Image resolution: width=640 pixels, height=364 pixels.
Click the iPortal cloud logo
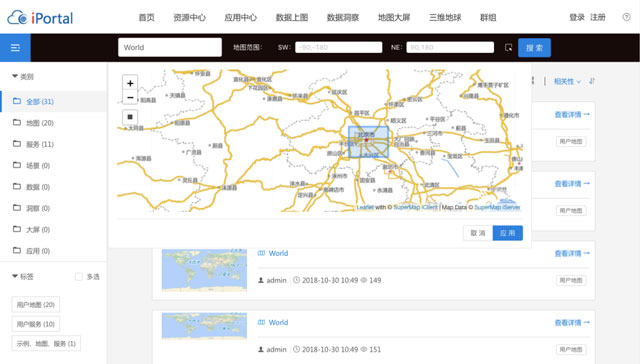point(40,18)
